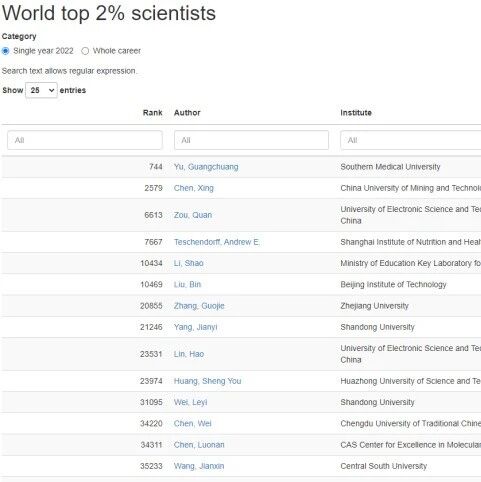The height and width of the screenshot is (482, 481).
Task: Open author link Chen, Luonan
Action: 199,445
